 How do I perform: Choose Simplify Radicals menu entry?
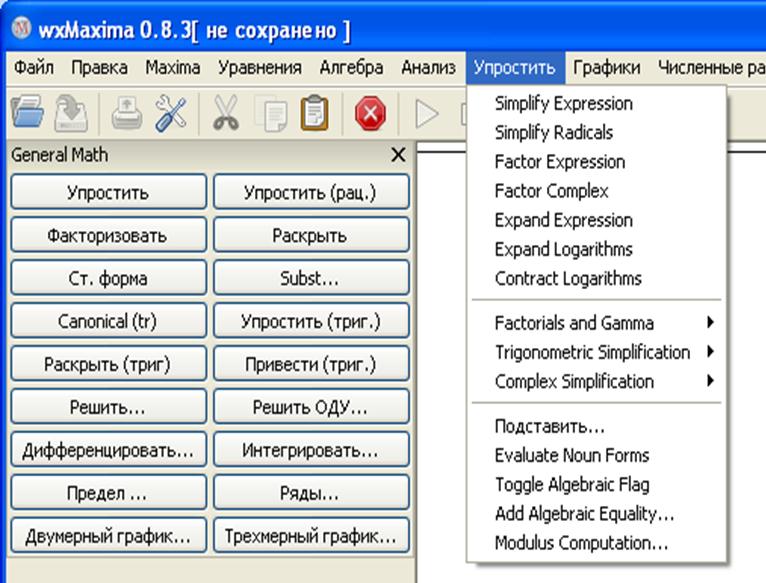596,132
